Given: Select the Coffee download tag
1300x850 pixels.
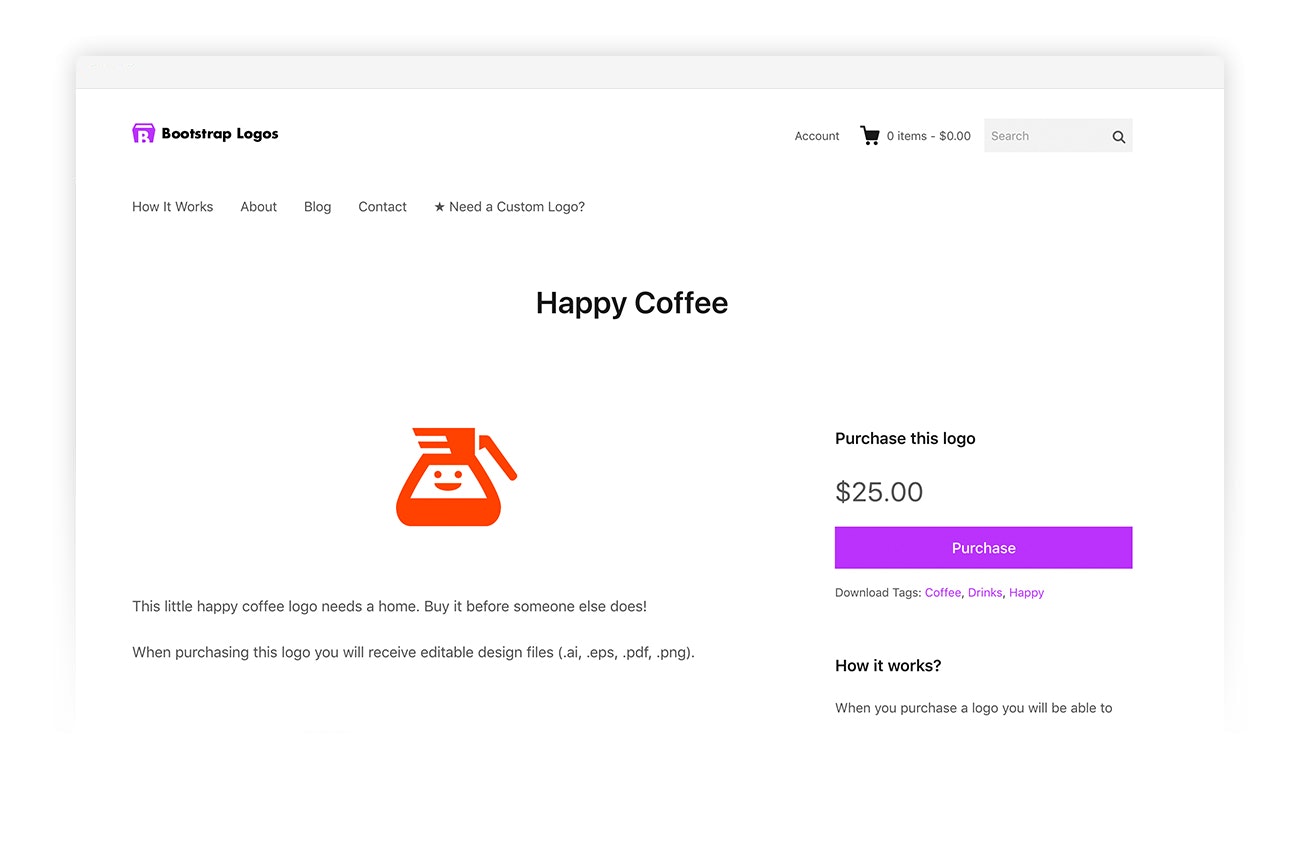Looking at the screenshot, I should [942, 592].
